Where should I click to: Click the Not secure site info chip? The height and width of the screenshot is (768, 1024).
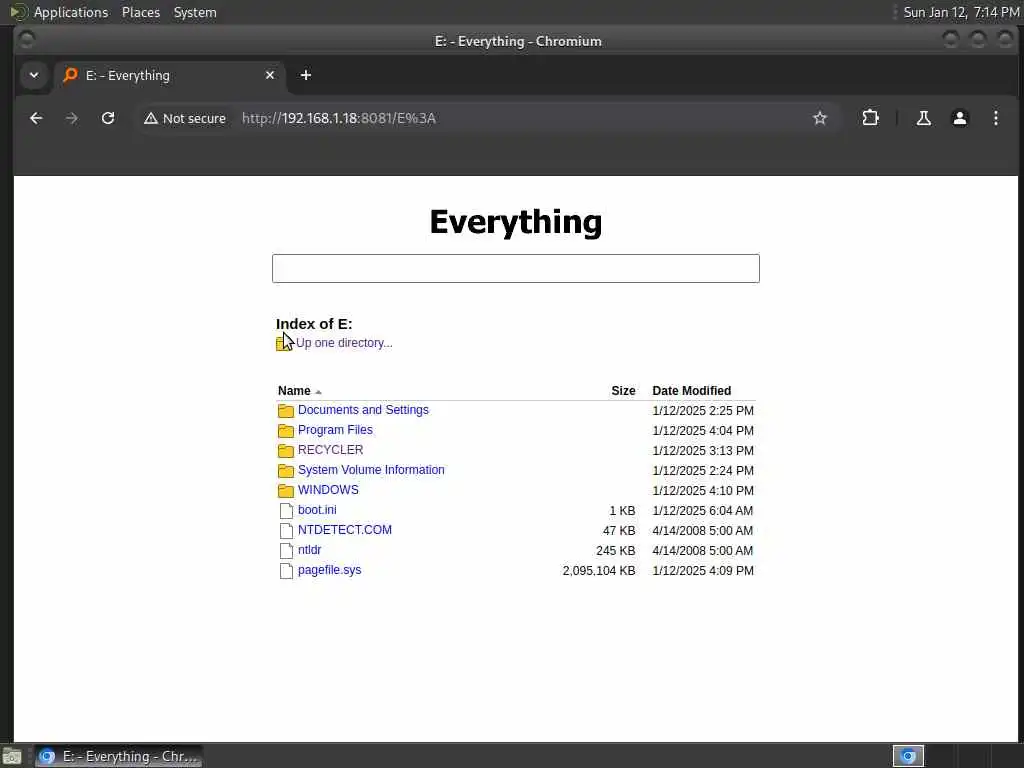point(185,118)
